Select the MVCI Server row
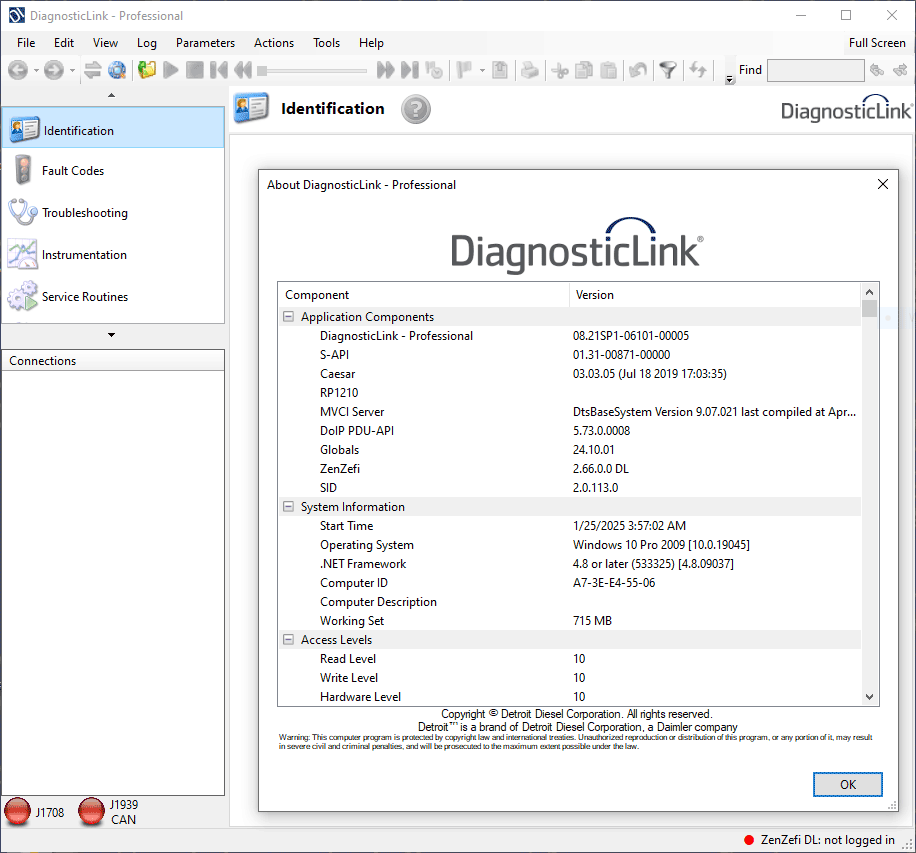This screenshot has width=916, height=853. pos(570,412)
